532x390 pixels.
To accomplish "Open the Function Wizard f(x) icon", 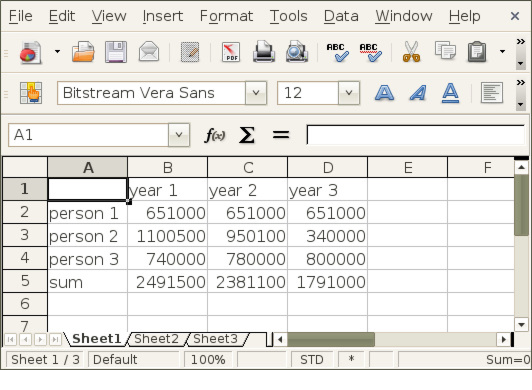I will pos(215,135).
